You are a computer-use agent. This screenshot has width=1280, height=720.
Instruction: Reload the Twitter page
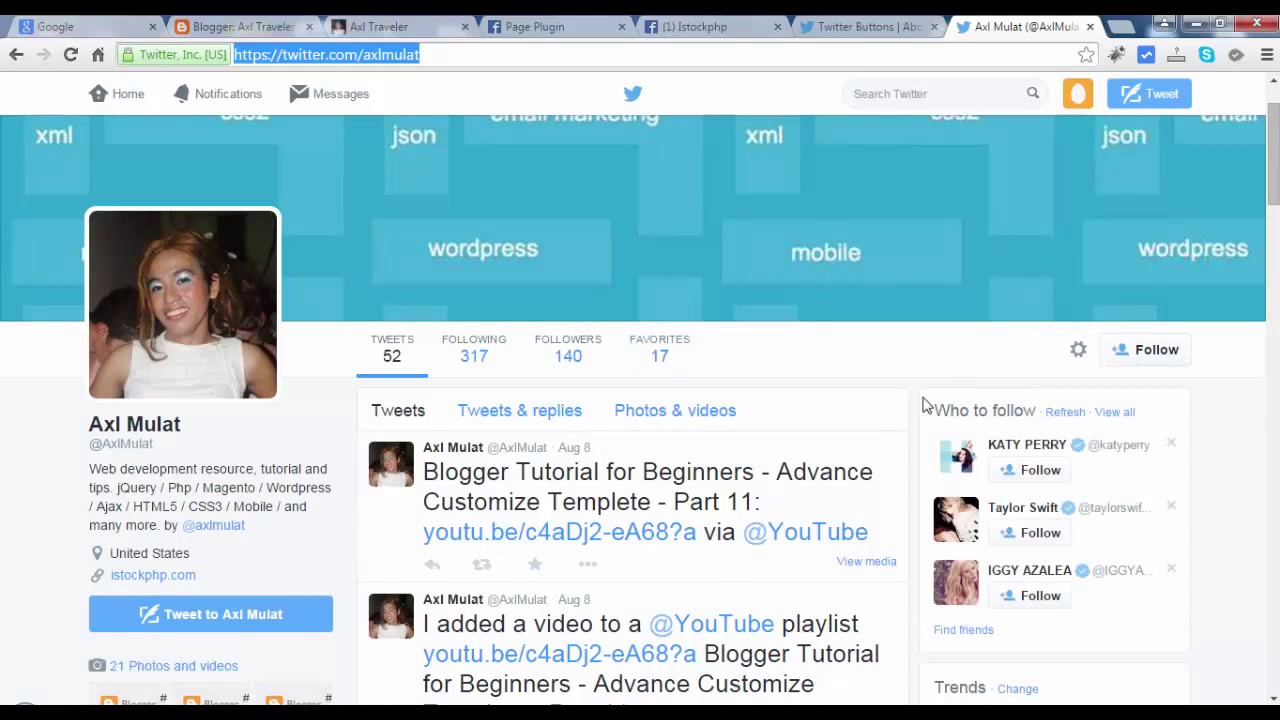(x=70, y=55)
